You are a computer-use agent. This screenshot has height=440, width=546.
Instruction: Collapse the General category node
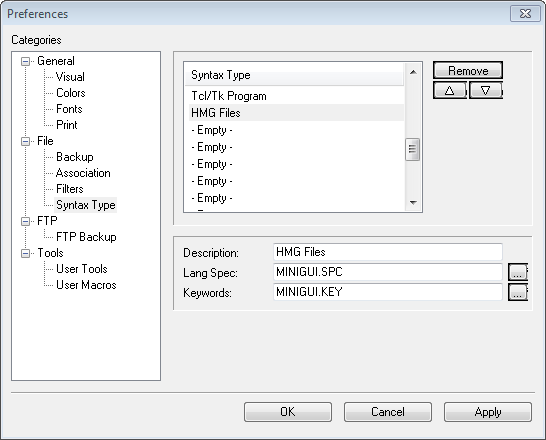coord(25,62)
